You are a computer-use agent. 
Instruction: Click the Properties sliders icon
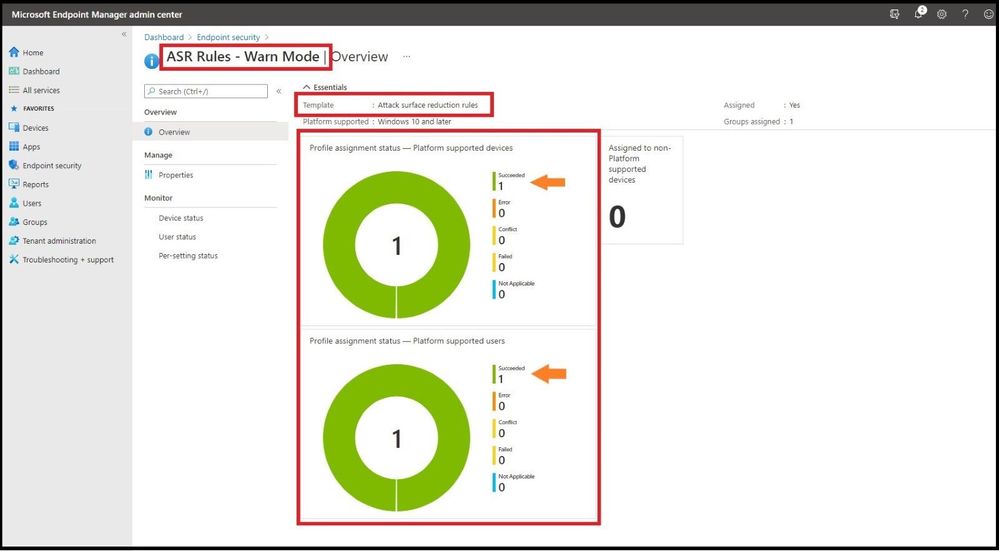[x=148, y=175]
